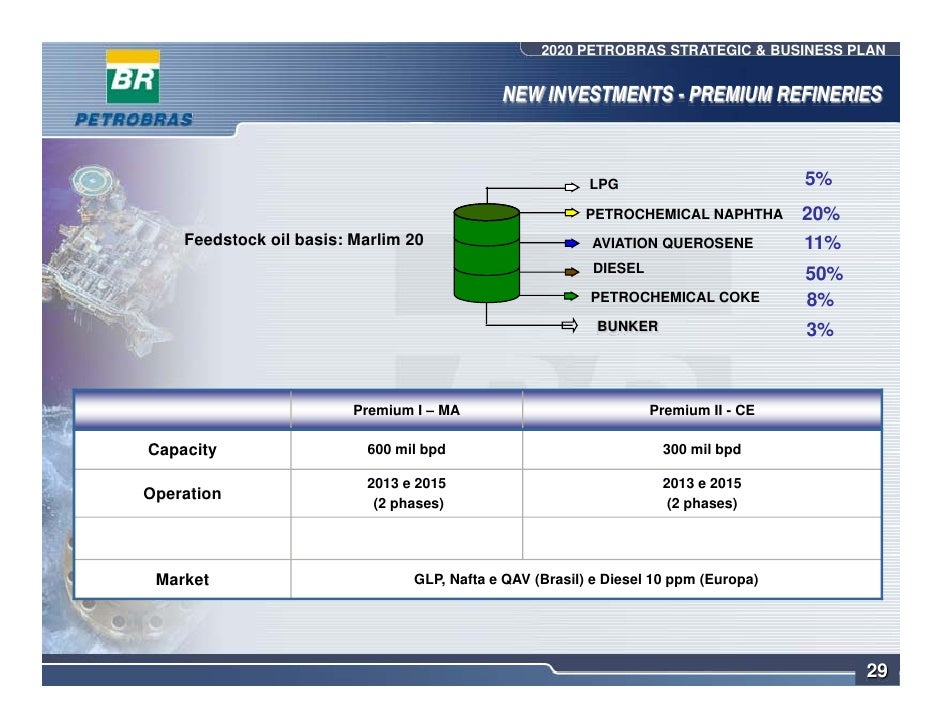Click the AVIATION QUEROSENE label
Image resolution: width=942 pixels, height=728 pixels.
pyautogui.click(x=672, y=243)
